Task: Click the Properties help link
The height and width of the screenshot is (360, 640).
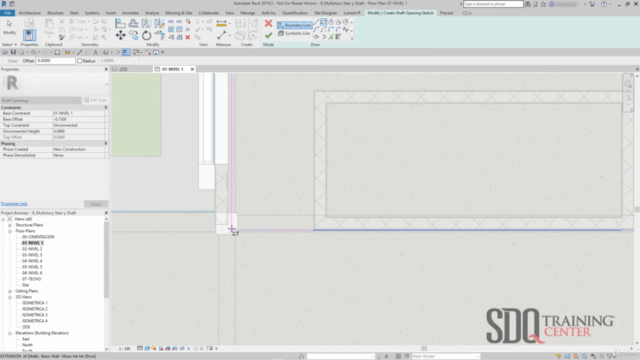Action: [14, 204]
